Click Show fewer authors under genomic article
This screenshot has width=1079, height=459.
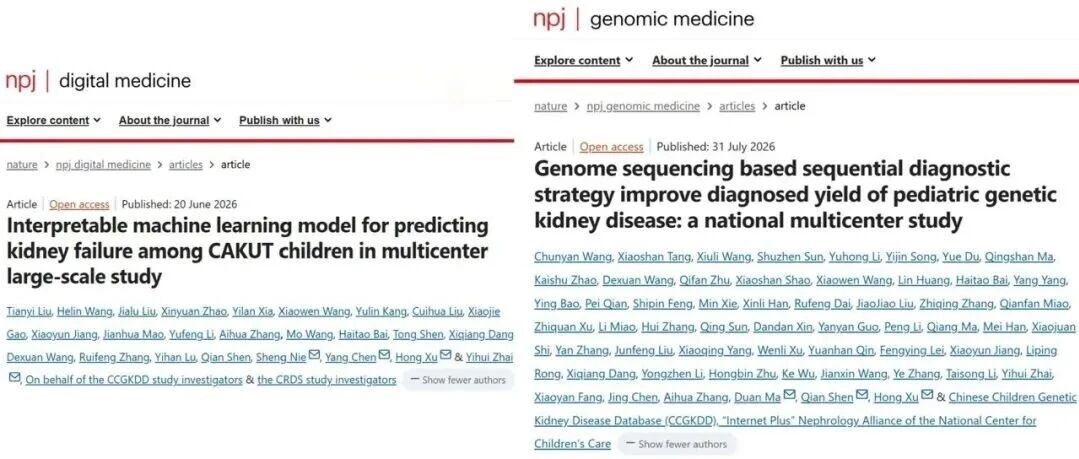pyautogui.click(x=676, y=444)
